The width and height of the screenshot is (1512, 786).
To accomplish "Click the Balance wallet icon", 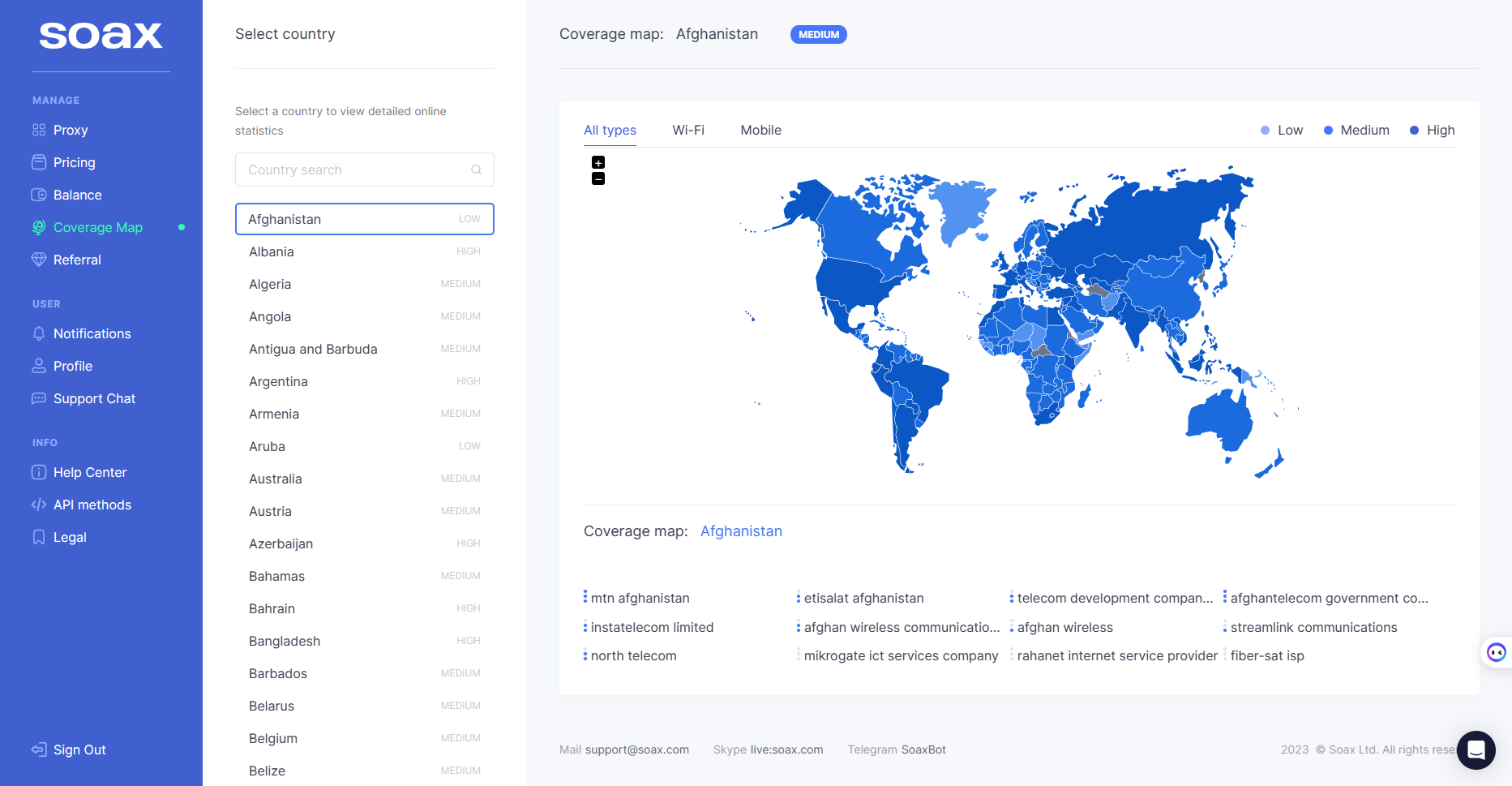I will (39, 195).
